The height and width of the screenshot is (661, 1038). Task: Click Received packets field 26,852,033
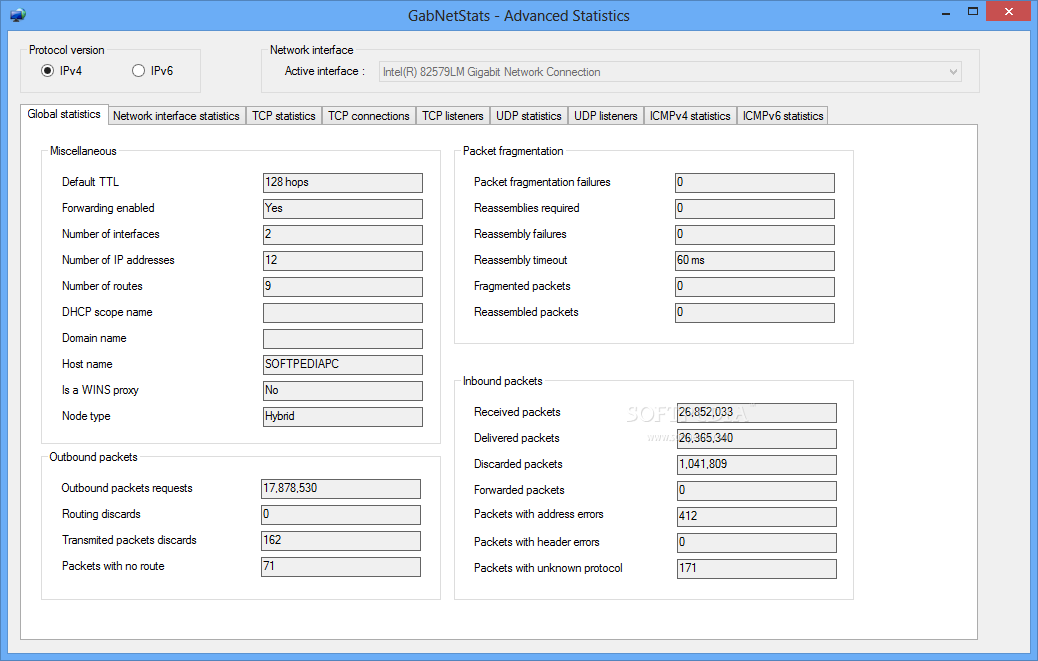[757, 413]
